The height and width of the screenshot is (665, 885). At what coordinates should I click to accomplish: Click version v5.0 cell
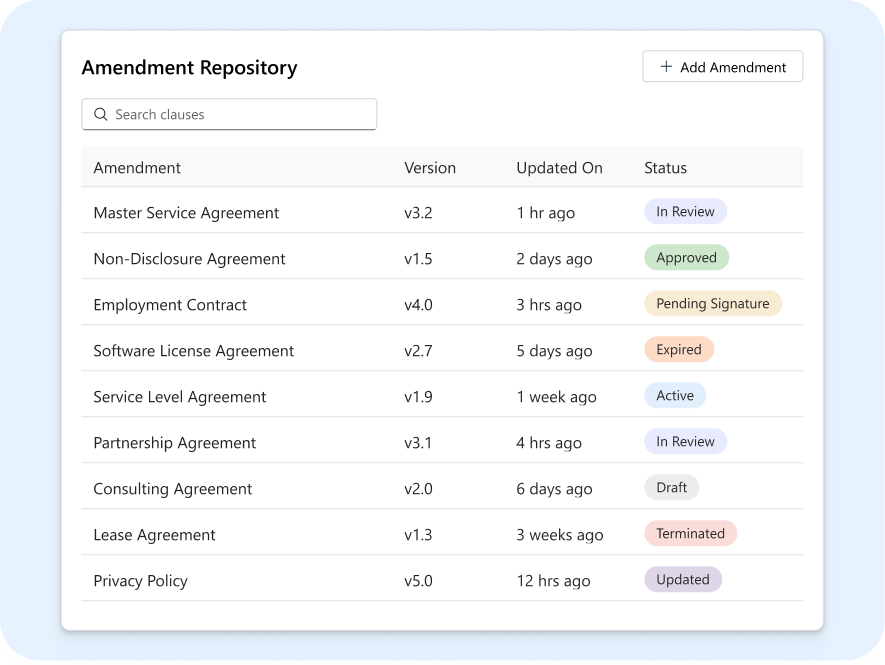[x=418, y=581]
